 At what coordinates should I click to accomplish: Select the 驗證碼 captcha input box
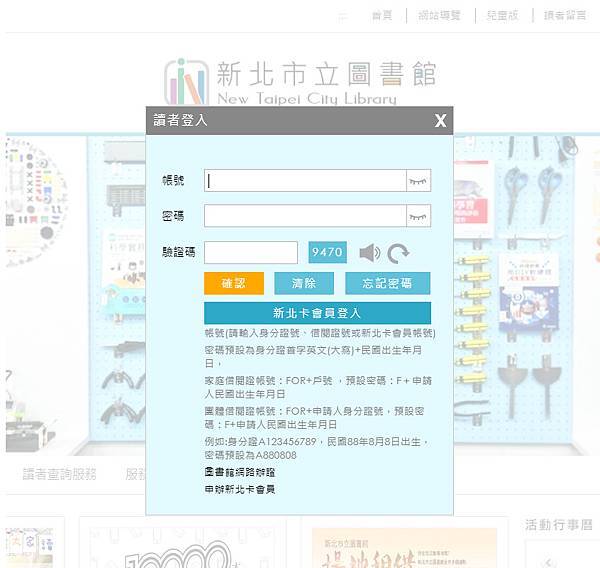click(x=251, y=252)
